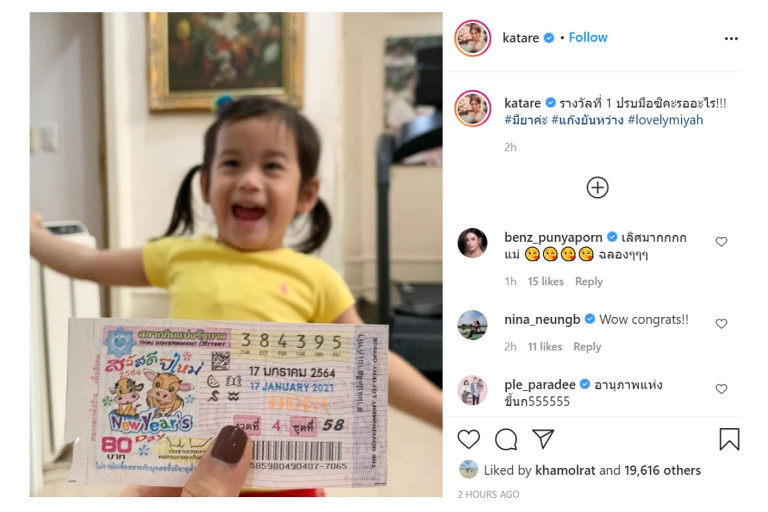Save the post with the bookmark icon
Image resolution: width=768 pixels, height=512 pixels.
[729, 439]
